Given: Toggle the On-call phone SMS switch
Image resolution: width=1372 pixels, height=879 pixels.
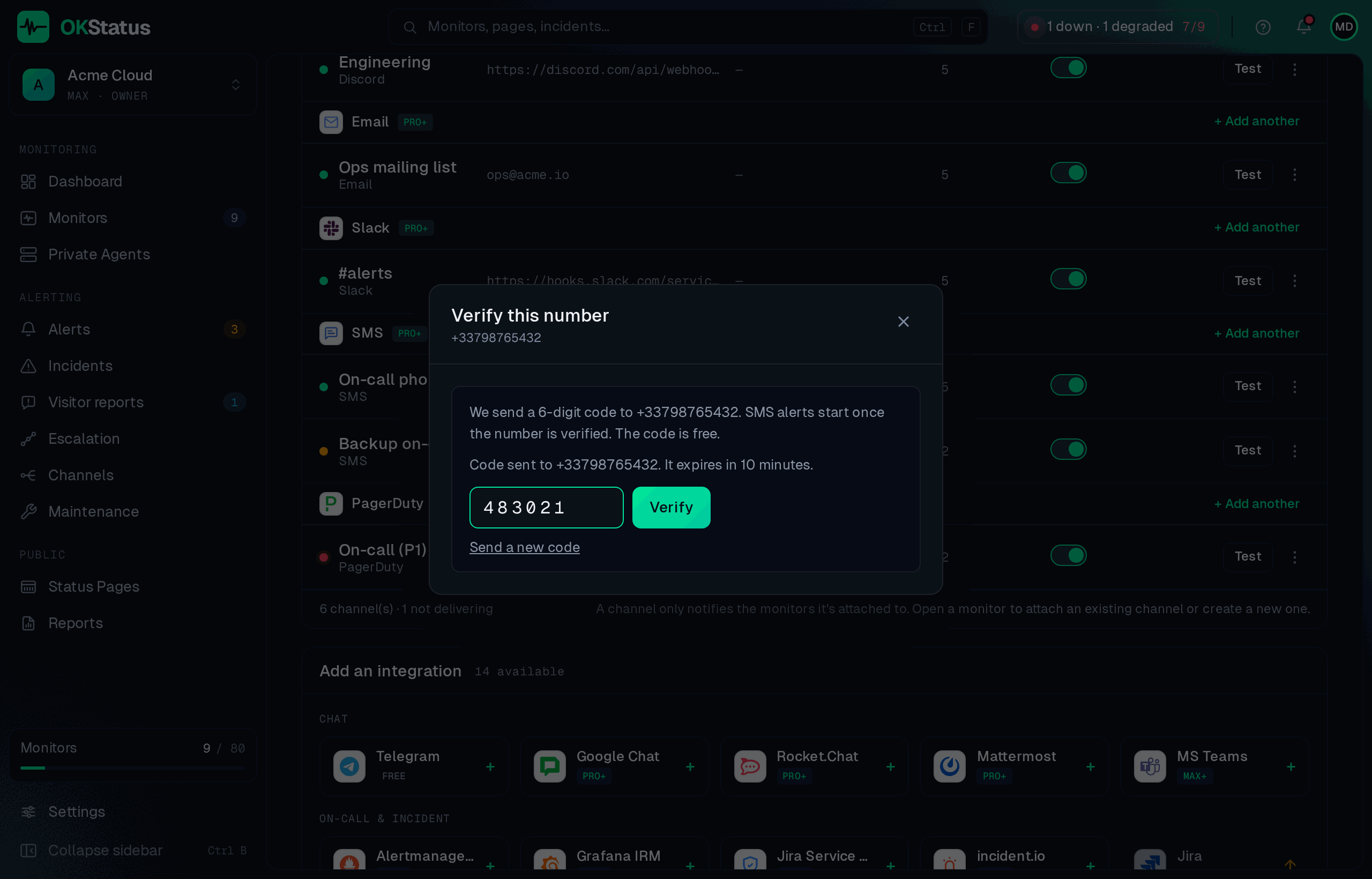Looking at the screenshot, I should pos(1068,385).
